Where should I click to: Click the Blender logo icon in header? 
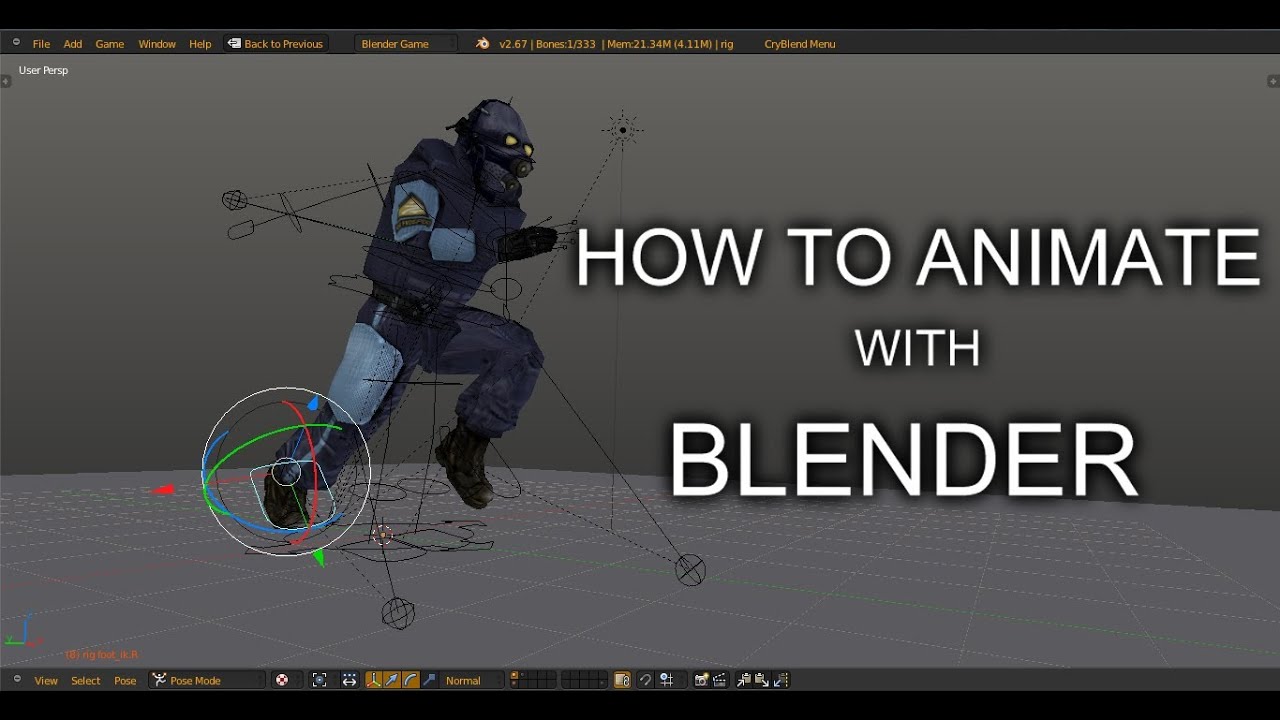483,43
